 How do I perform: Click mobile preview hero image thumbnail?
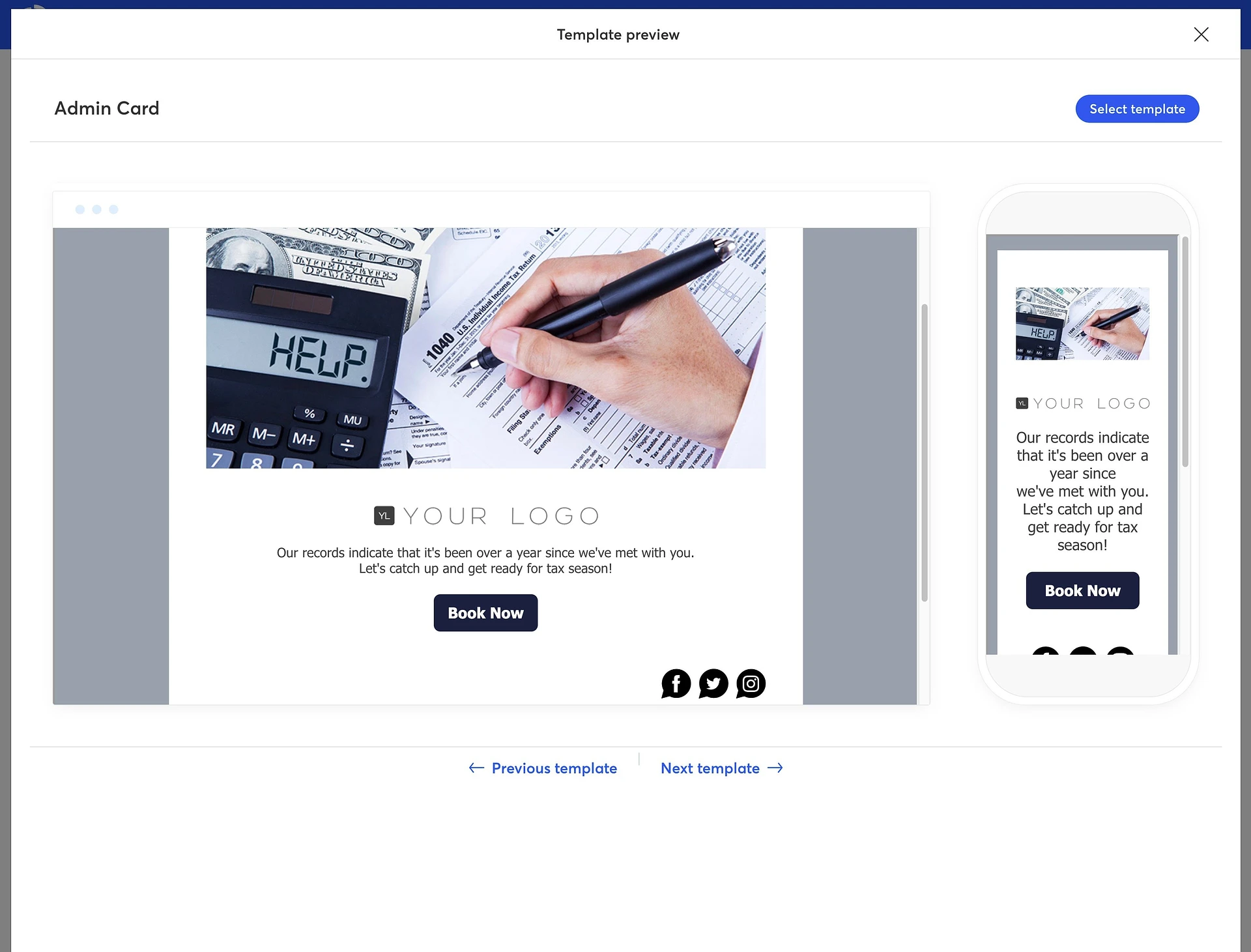click(x=1083, y=323)
